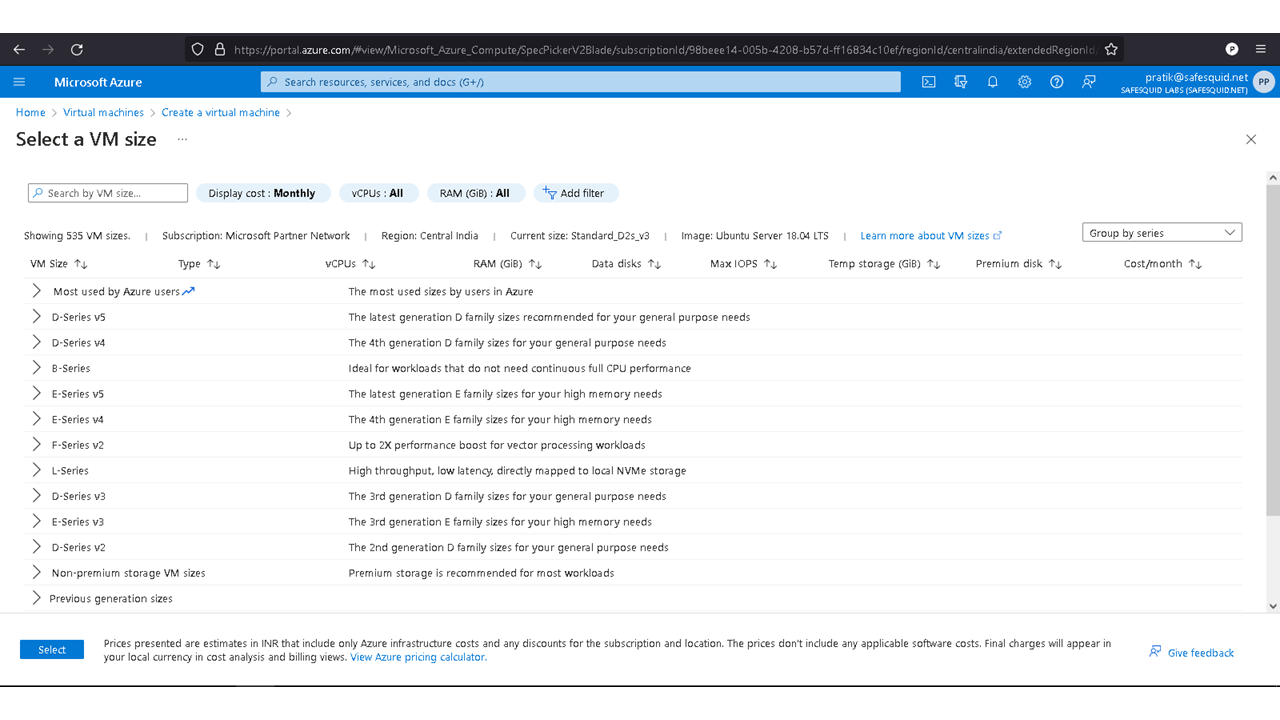
Task: Open the RAM (GiB) All filter pill
Action: [x=475, y=193]
